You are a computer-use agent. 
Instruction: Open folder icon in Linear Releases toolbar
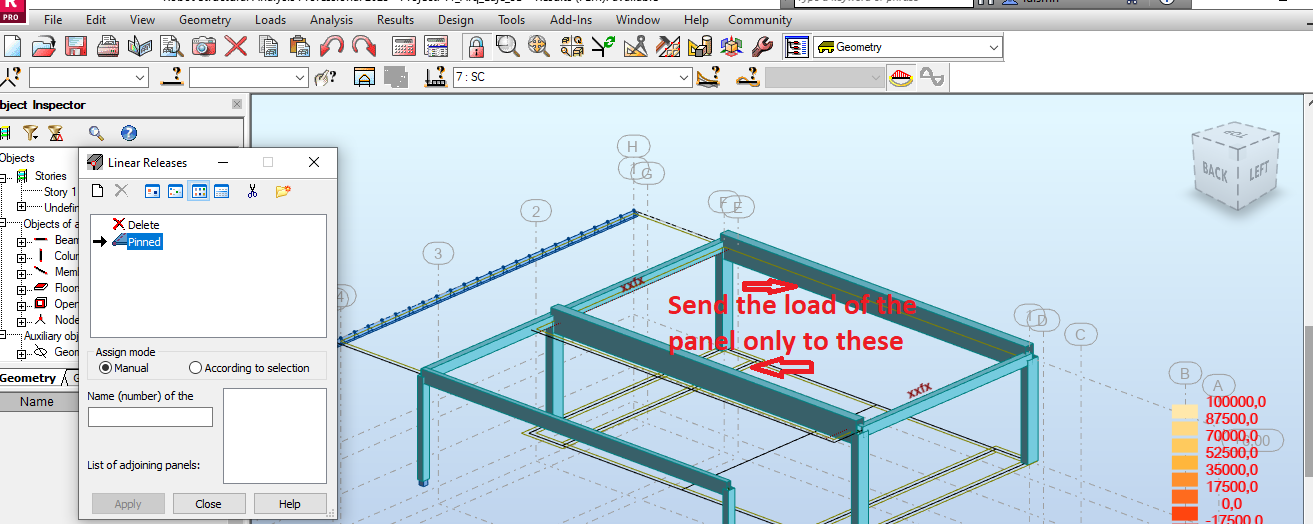283,191
